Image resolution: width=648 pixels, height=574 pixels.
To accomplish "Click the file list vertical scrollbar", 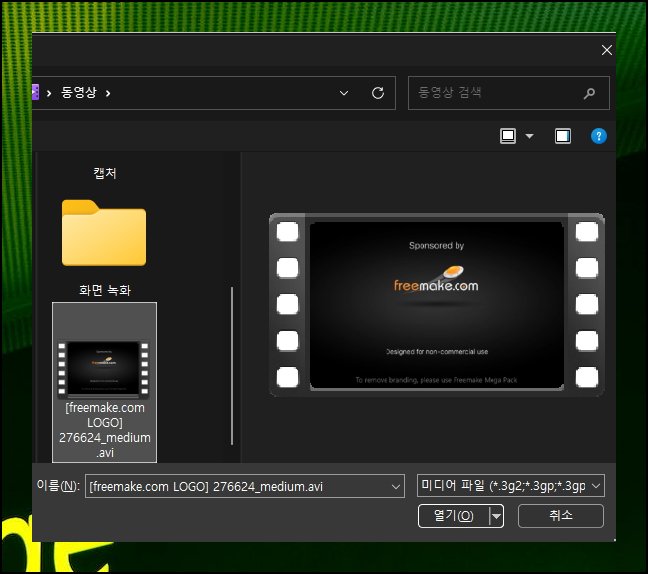I will click(x=232, y=366).
